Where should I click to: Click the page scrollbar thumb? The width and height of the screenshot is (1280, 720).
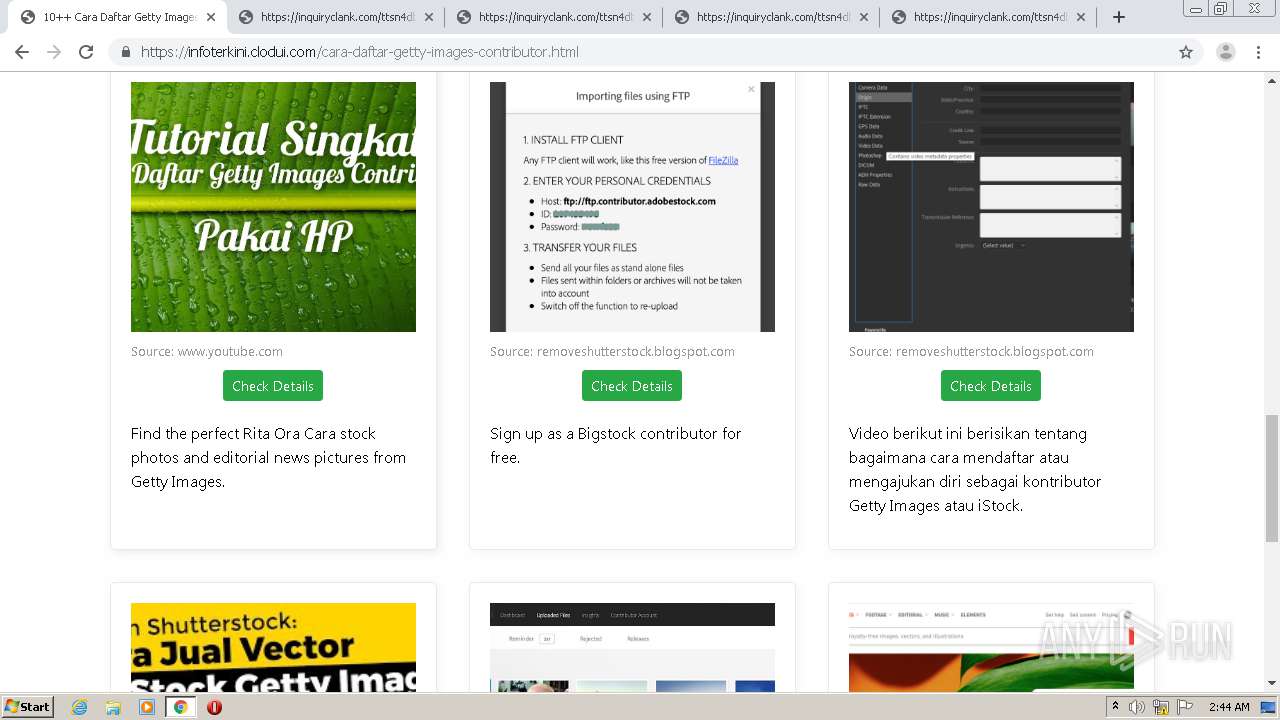[x=1272, y=478]
